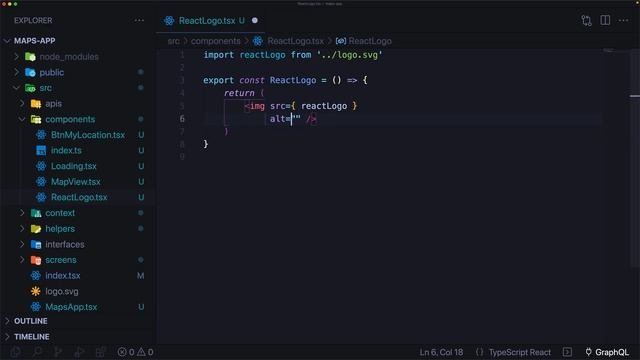
Task: Open MapsApp.tsx file
Action: [71, 307]
